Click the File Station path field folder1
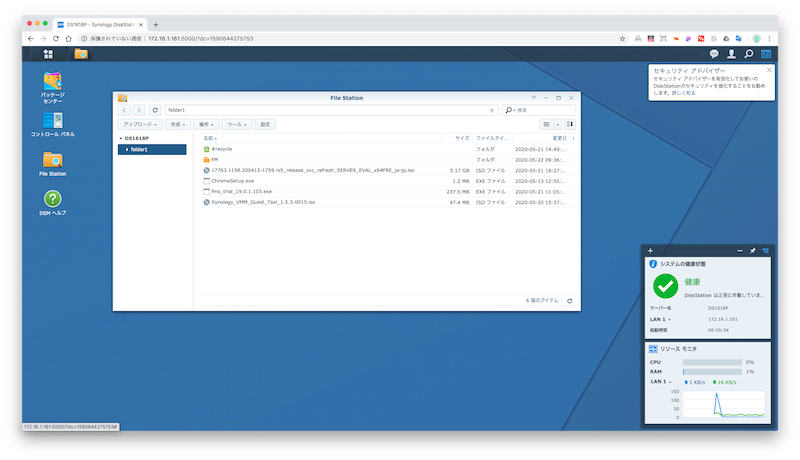Screen dimensions: 800x460 pos(333,110)
